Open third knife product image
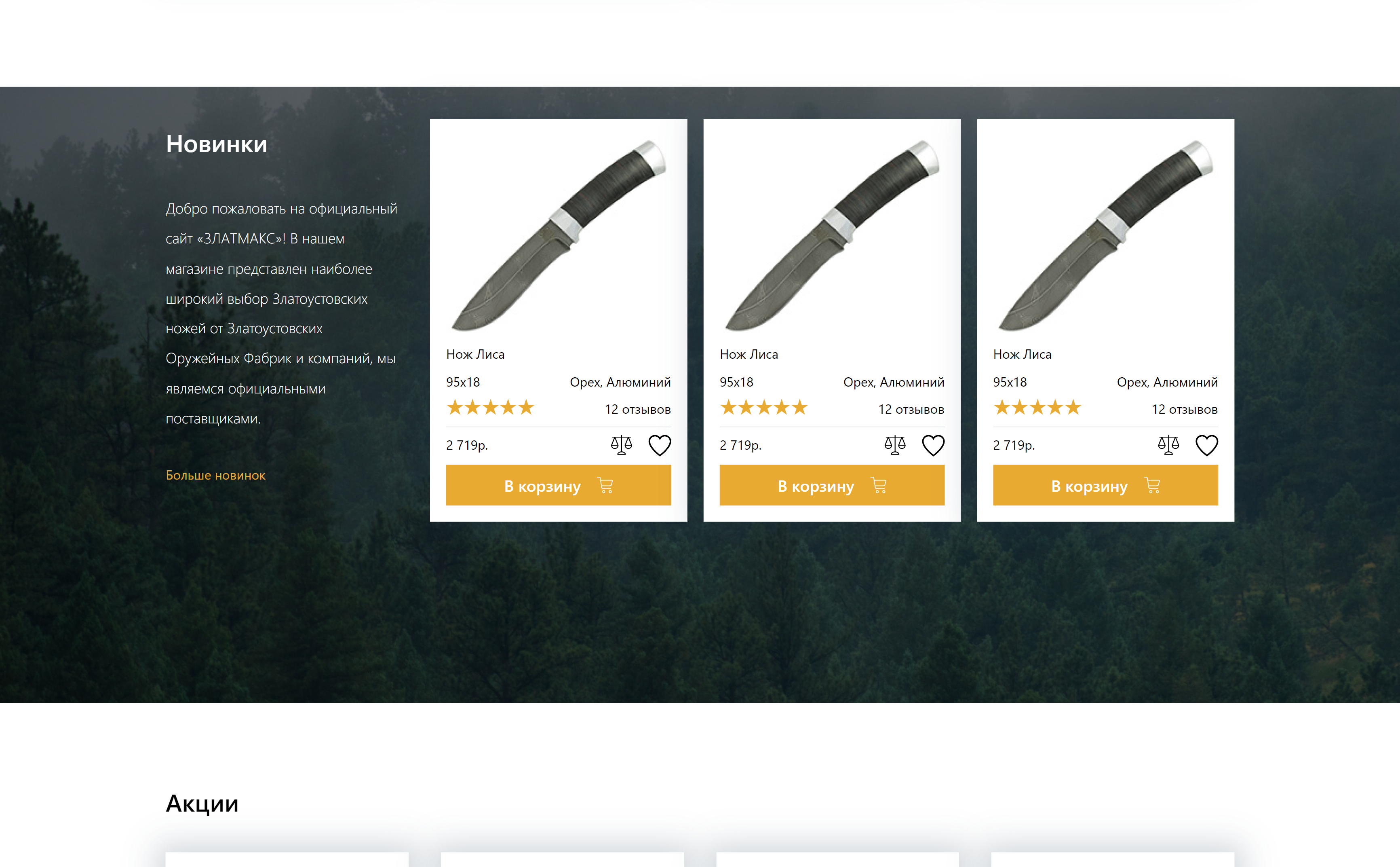This screenshot has height=867, width=1400. [x=1105, y=236]
